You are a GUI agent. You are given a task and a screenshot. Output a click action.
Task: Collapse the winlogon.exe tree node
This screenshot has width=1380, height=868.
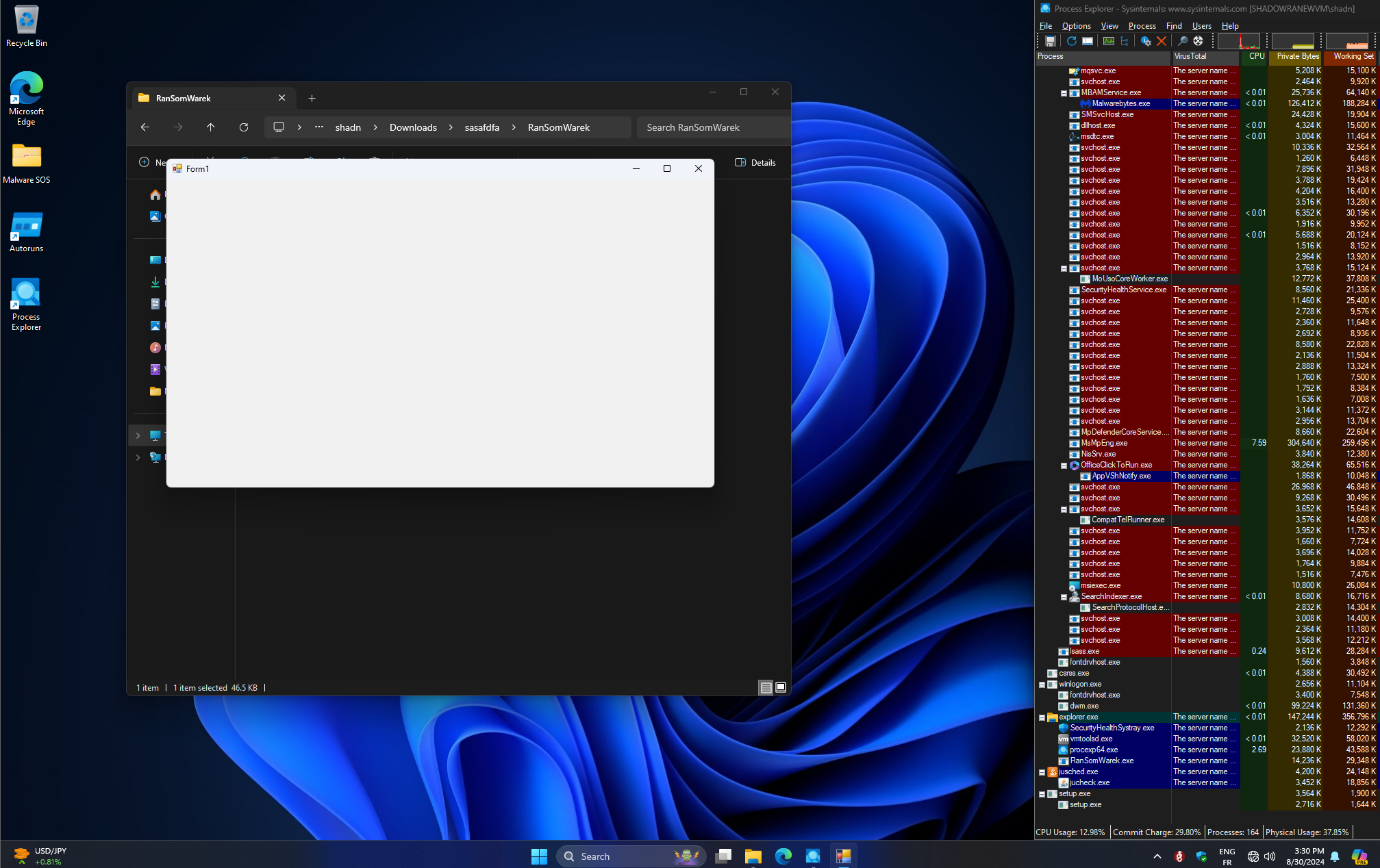pyautogui.click(x=1042, y=685)
